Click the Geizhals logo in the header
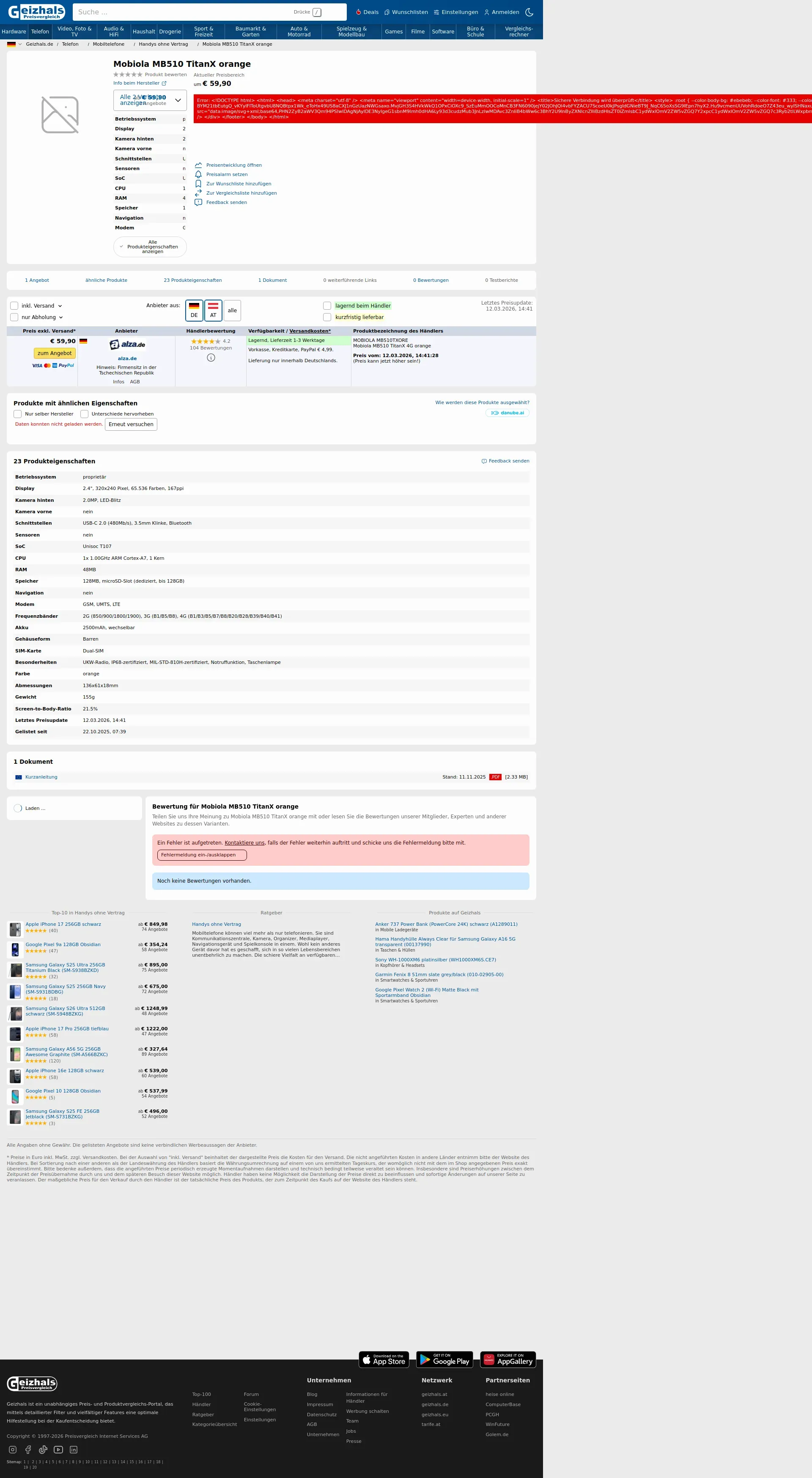 pyautogui.click(x=37, y=11)
